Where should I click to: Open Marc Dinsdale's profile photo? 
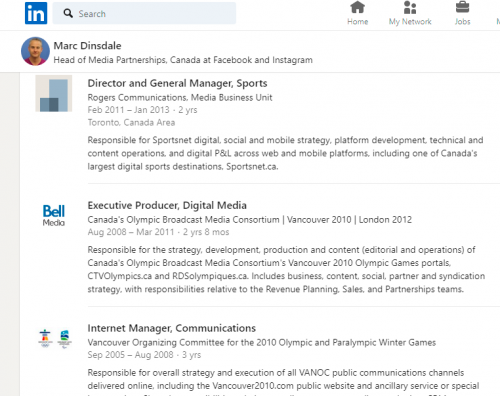(x=35, y=51)
